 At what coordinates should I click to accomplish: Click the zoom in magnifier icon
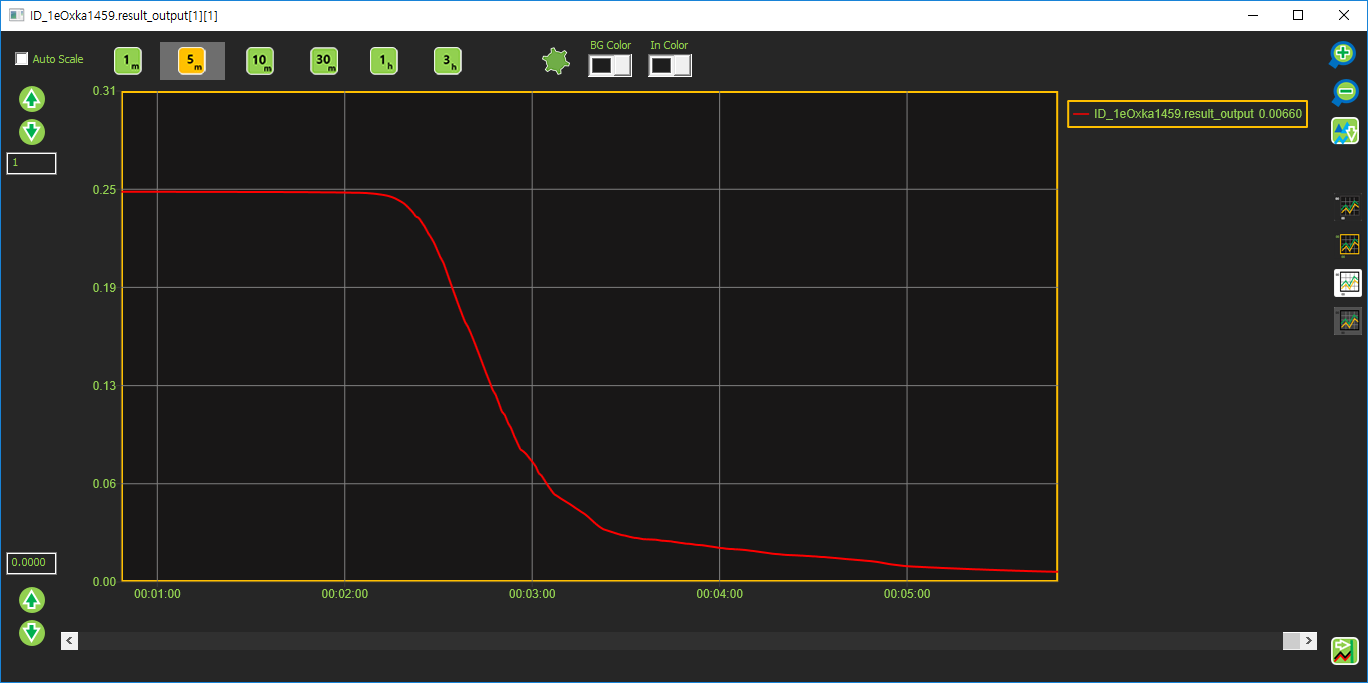click(1343, 54)
